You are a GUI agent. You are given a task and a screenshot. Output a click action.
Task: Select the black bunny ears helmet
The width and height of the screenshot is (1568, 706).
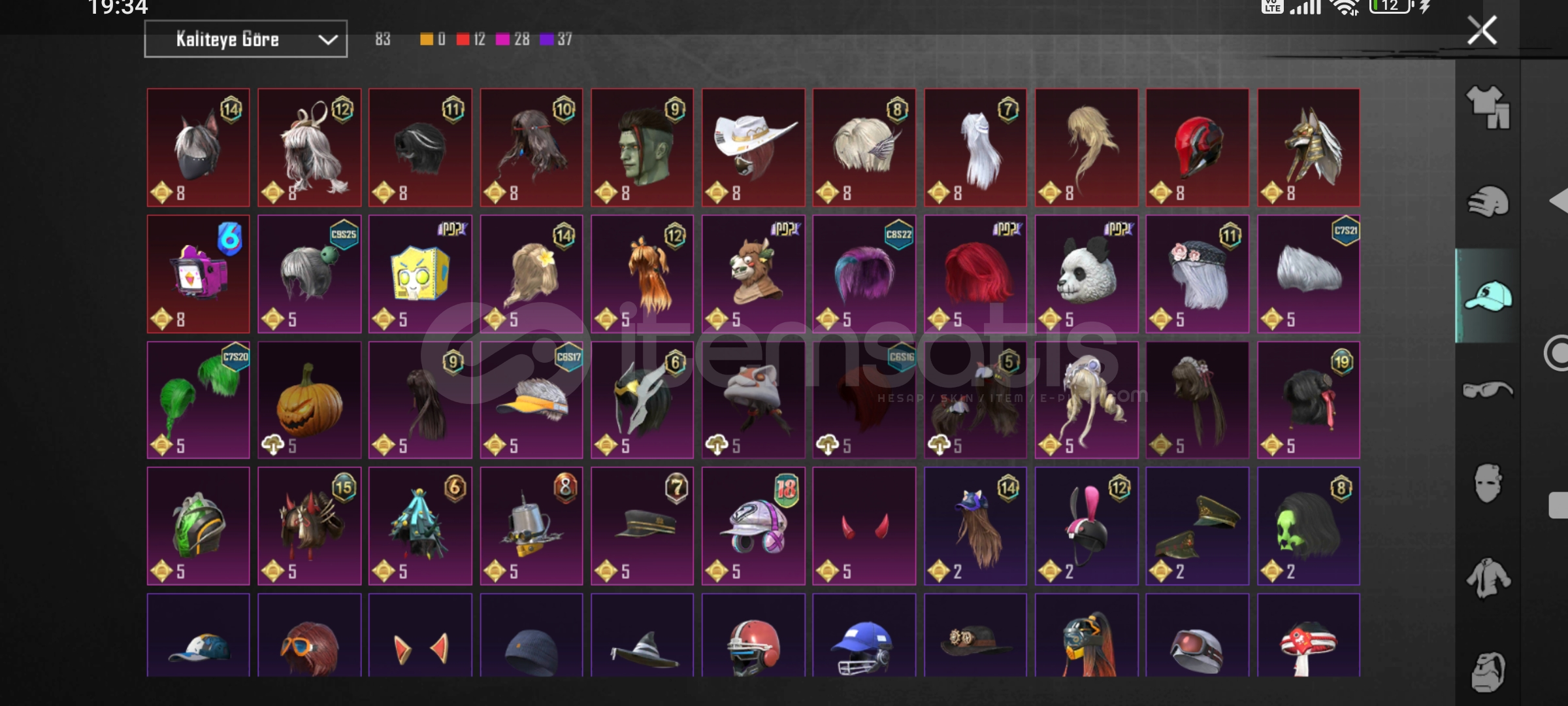pos(1086,526)
